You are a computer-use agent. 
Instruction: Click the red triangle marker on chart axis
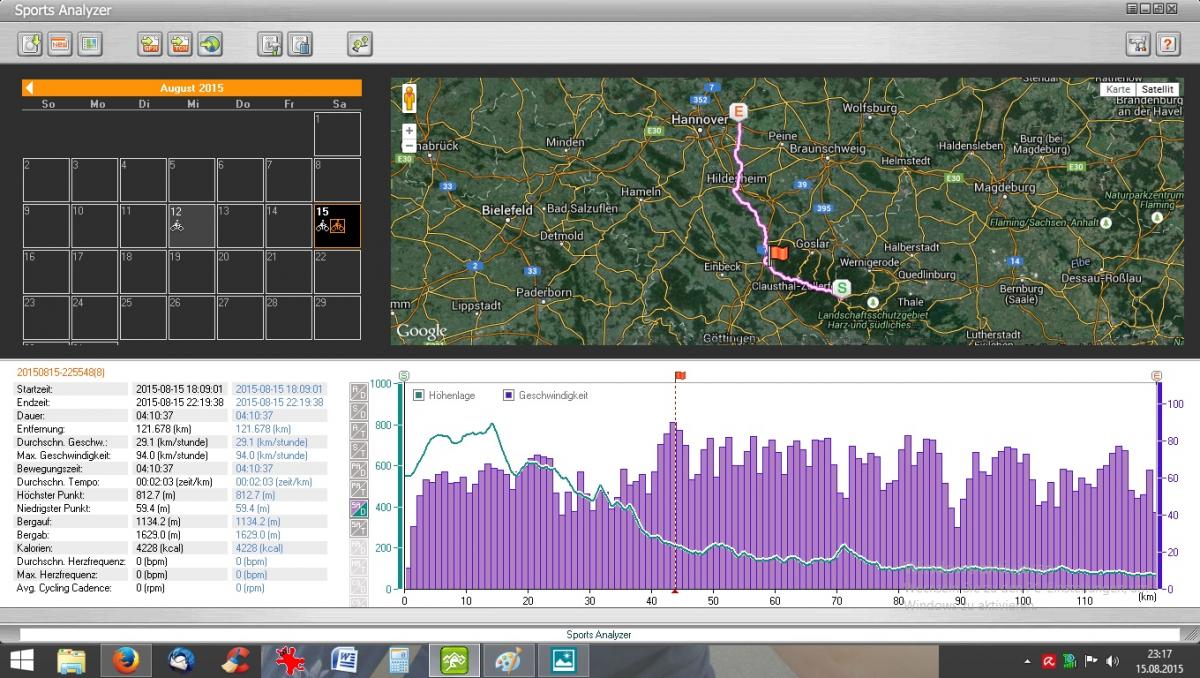click(675, 593)
